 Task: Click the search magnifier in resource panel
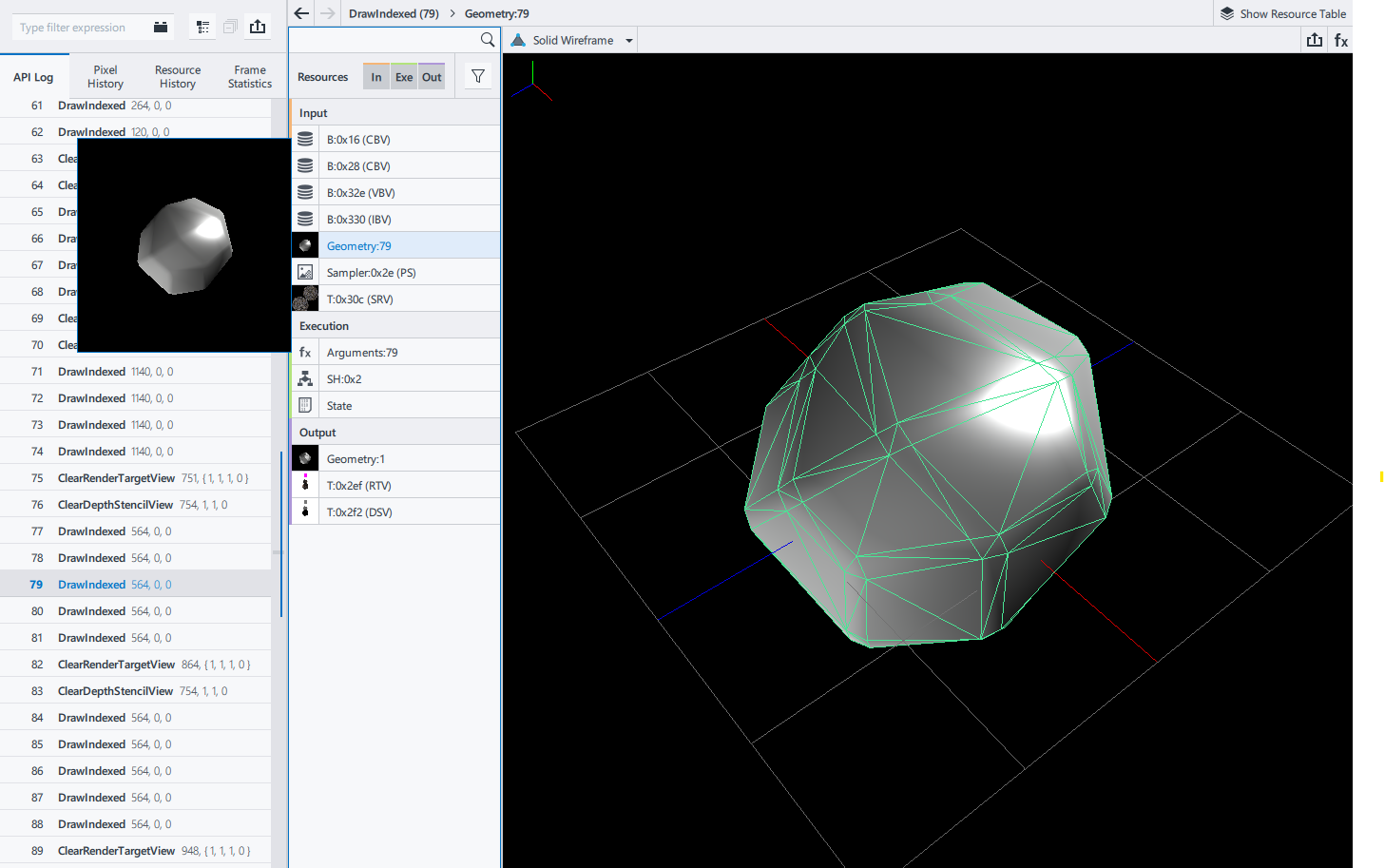pyautogui.click(x=488, y=40)
